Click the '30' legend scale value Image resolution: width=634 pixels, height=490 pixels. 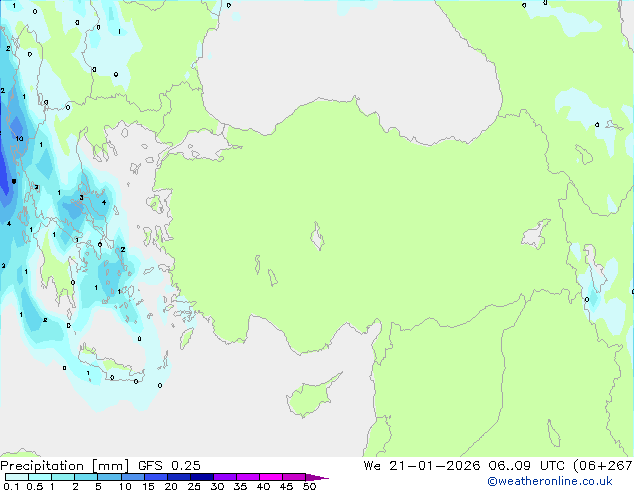217,486
